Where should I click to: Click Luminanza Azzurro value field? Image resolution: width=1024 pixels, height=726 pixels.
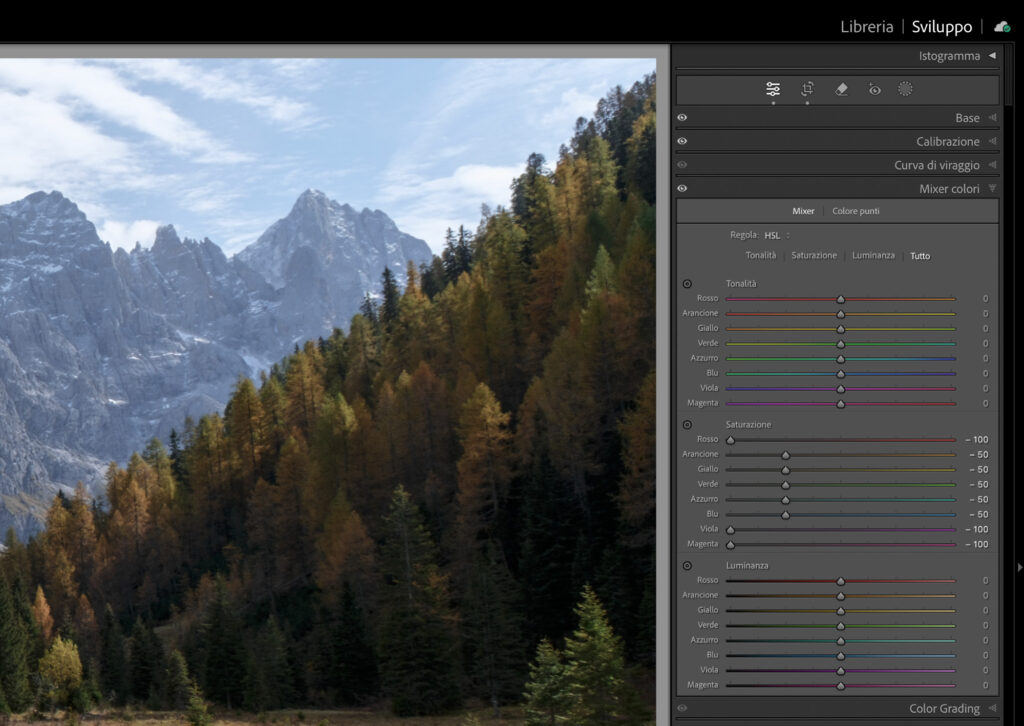(x=985, y=640)
